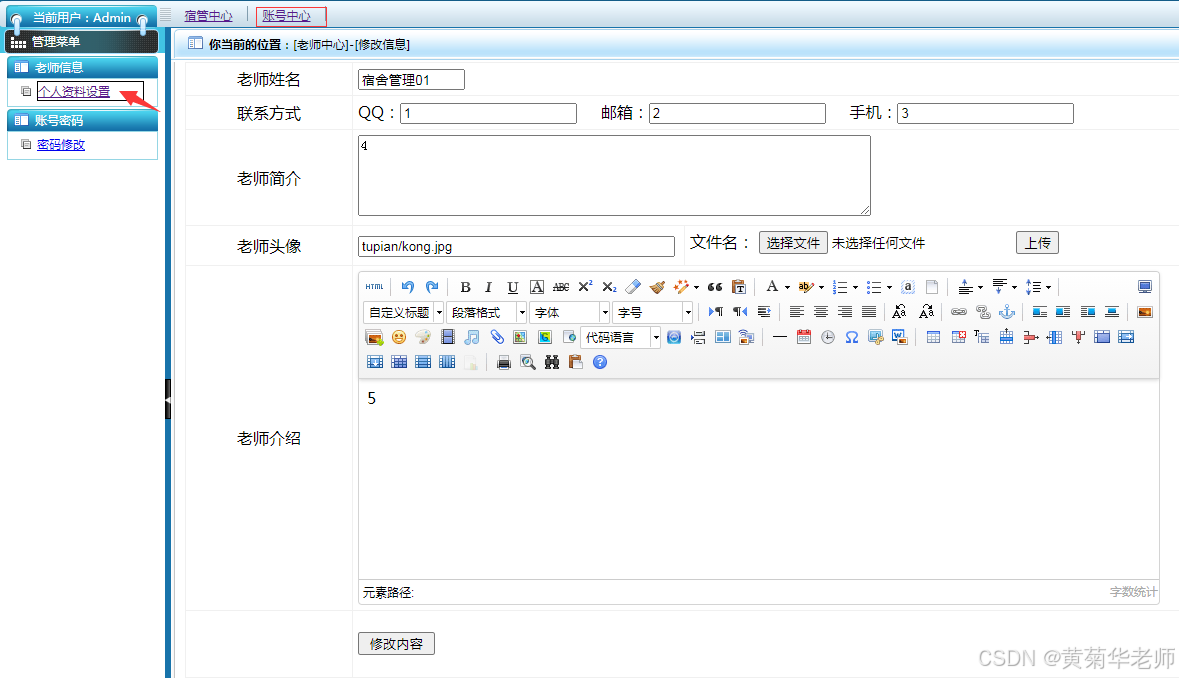Switch to HTML source view
Image resolution: width=1179 pixels, height=678 pixels.
tap(373, 286)
